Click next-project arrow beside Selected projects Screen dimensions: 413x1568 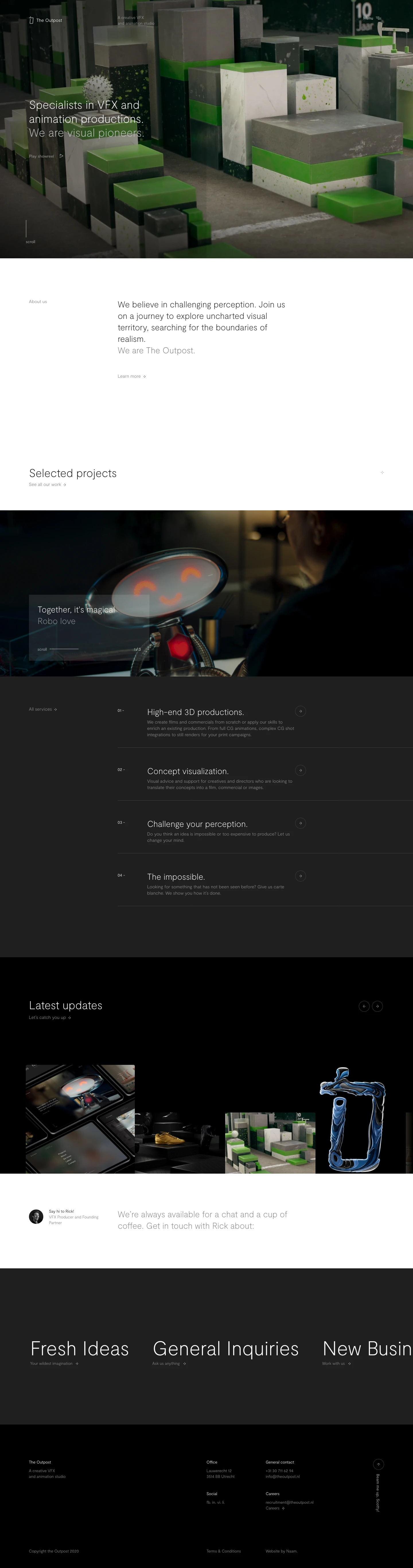pyautogui.click(x=382, y=472)
